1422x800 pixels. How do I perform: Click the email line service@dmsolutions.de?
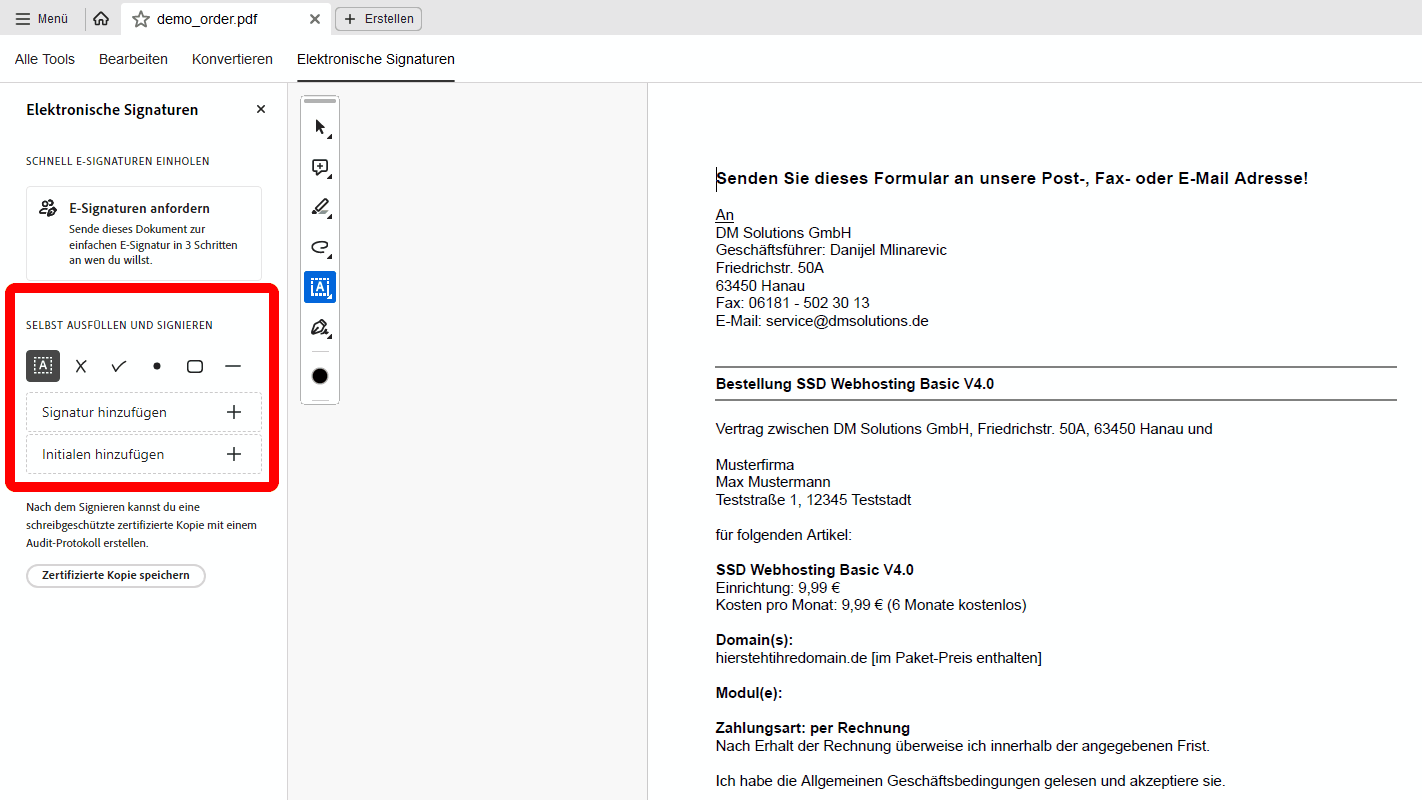822,321
